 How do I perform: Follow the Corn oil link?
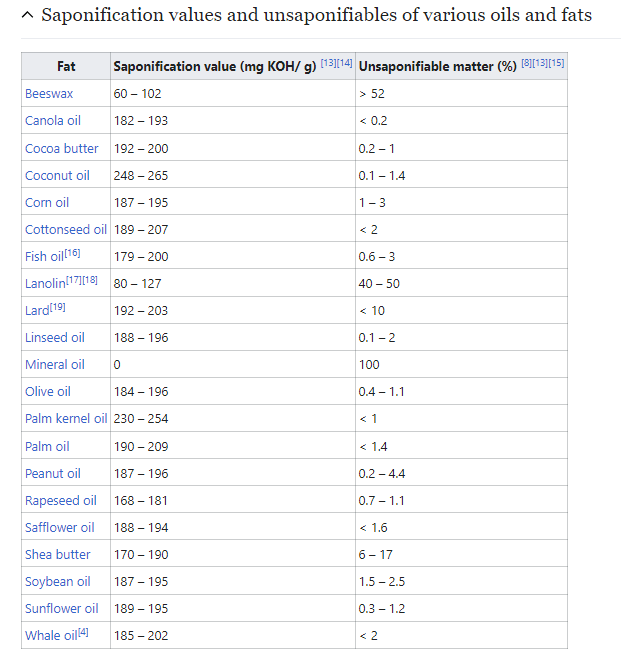[x=47, y=202]
